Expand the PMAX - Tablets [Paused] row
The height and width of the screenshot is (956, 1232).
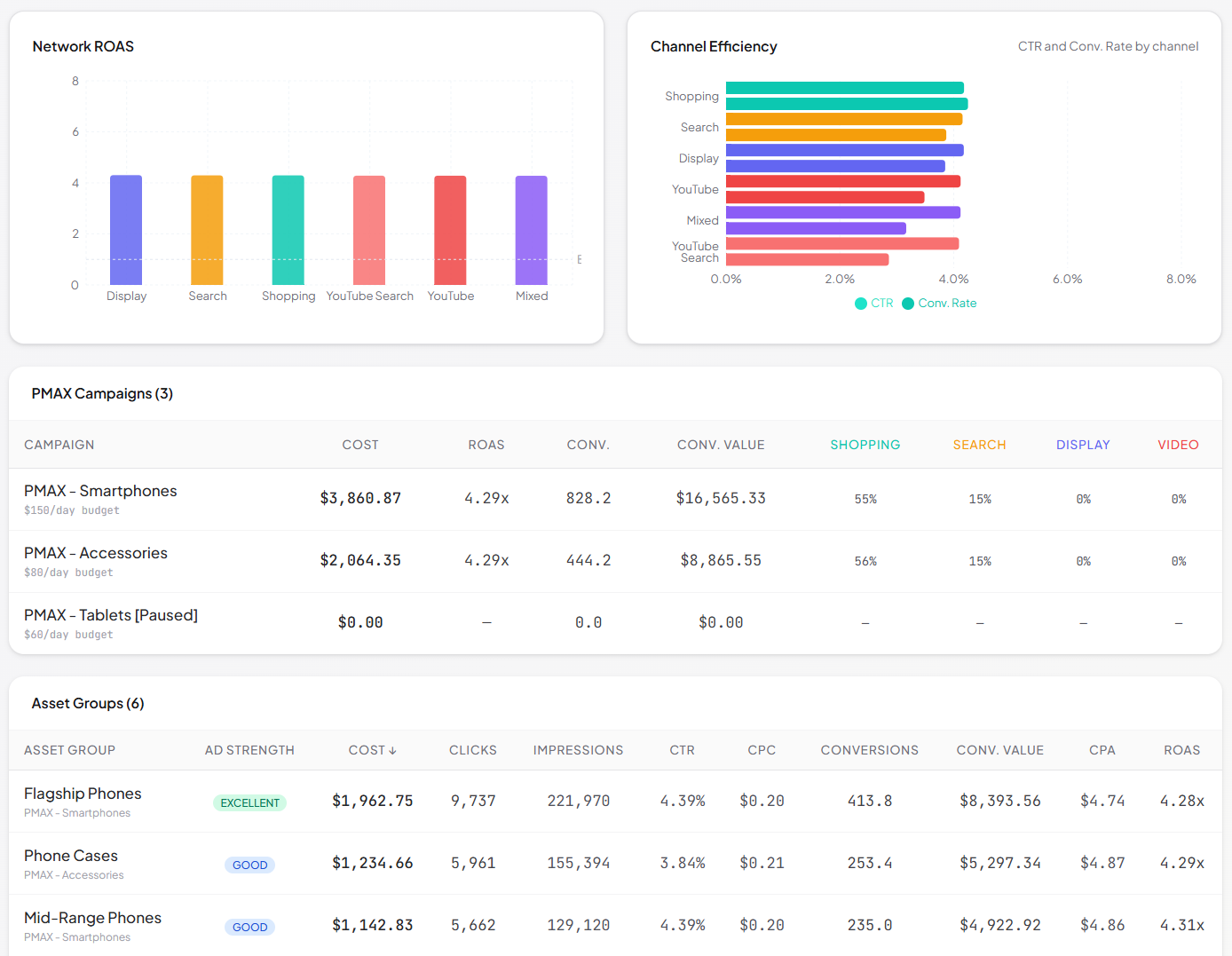[x=111, y=614]
